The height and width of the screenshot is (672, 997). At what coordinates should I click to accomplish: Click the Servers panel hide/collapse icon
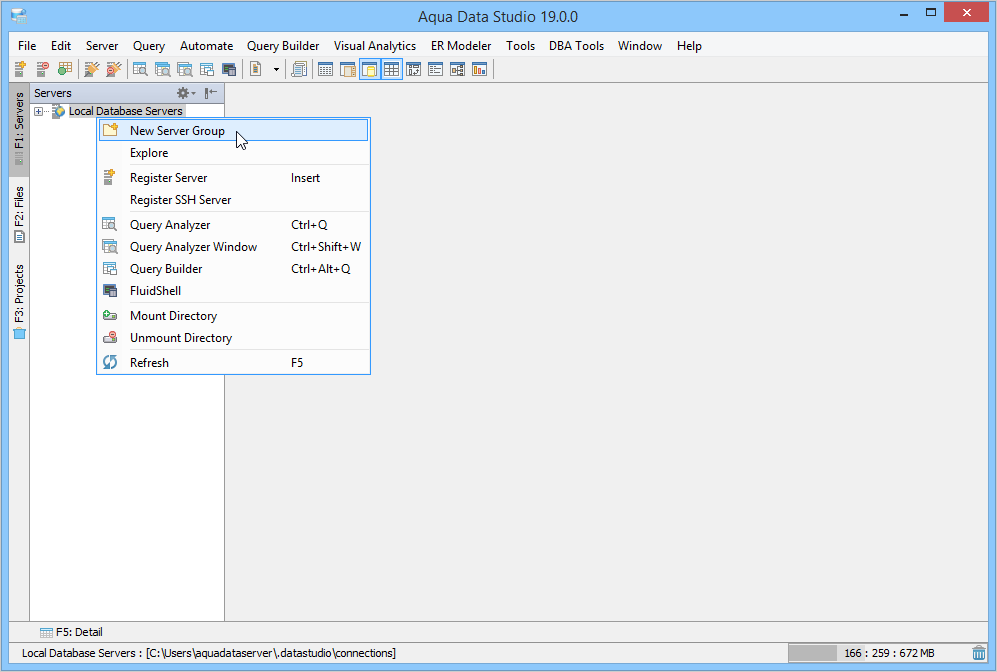(x=210, y=93)
